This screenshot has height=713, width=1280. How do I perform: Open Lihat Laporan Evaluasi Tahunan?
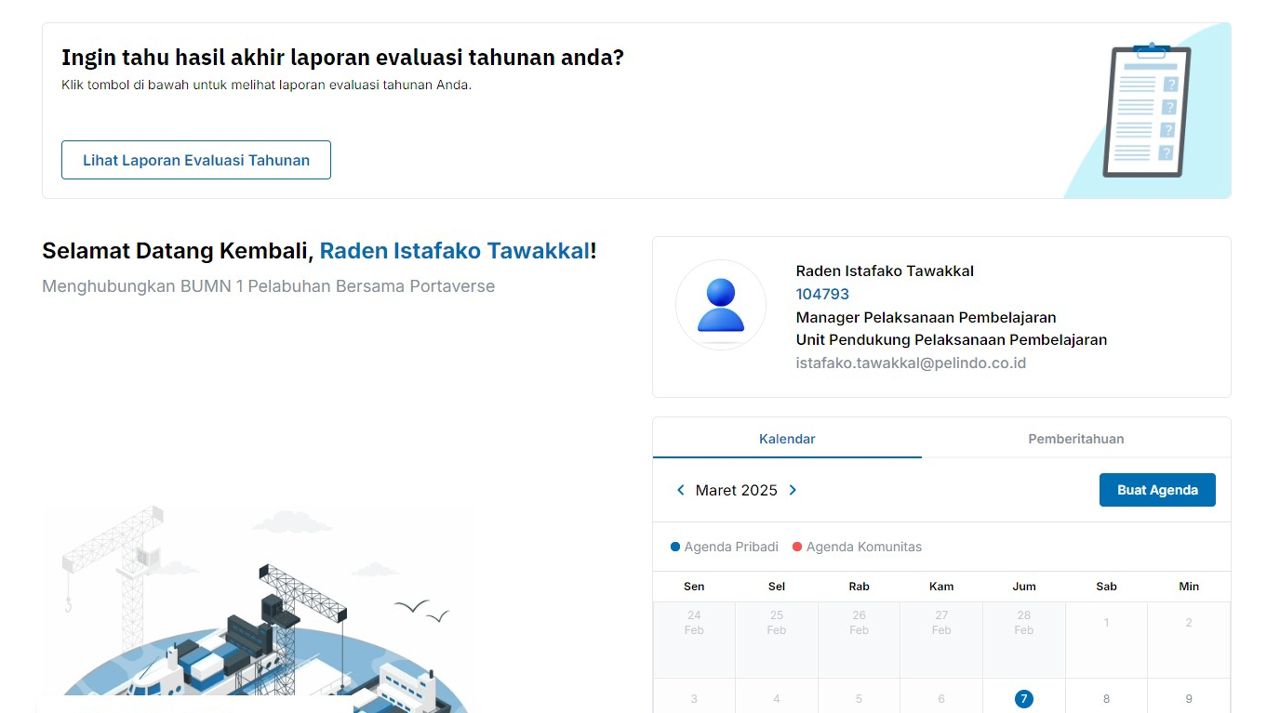(x=196, y=160)
